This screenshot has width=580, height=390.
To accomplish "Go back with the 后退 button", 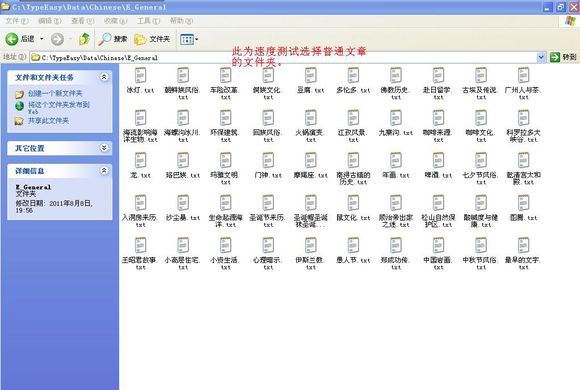I will click(x=19, y=39).
